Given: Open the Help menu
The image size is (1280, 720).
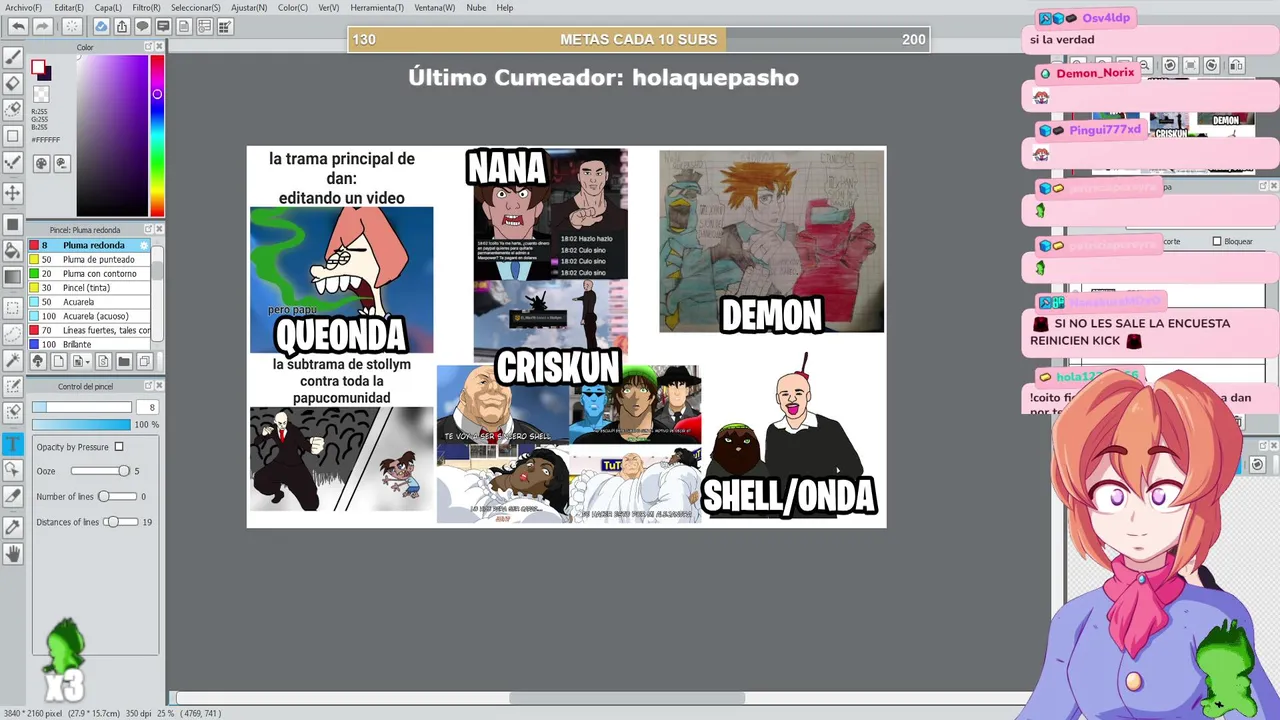Looking at the screenshot, I should (505, 7).
